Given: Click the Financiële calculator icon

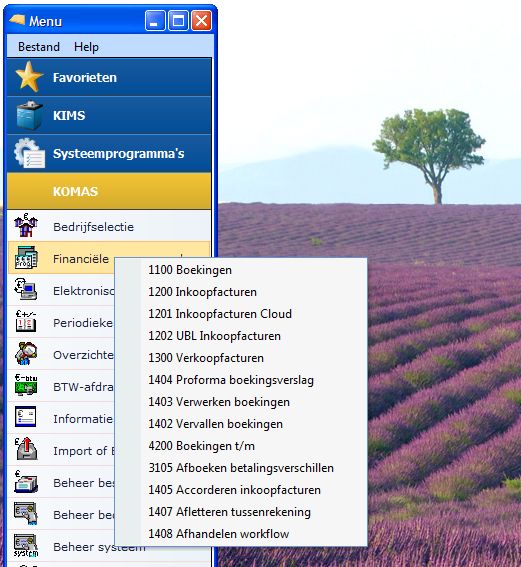Looking at the screenshot, I should 26,257.
